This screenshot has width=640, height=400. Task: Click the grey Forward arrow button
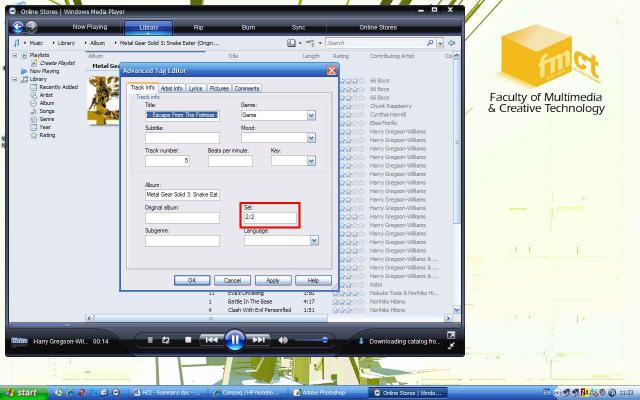click(x=31, y=27)
